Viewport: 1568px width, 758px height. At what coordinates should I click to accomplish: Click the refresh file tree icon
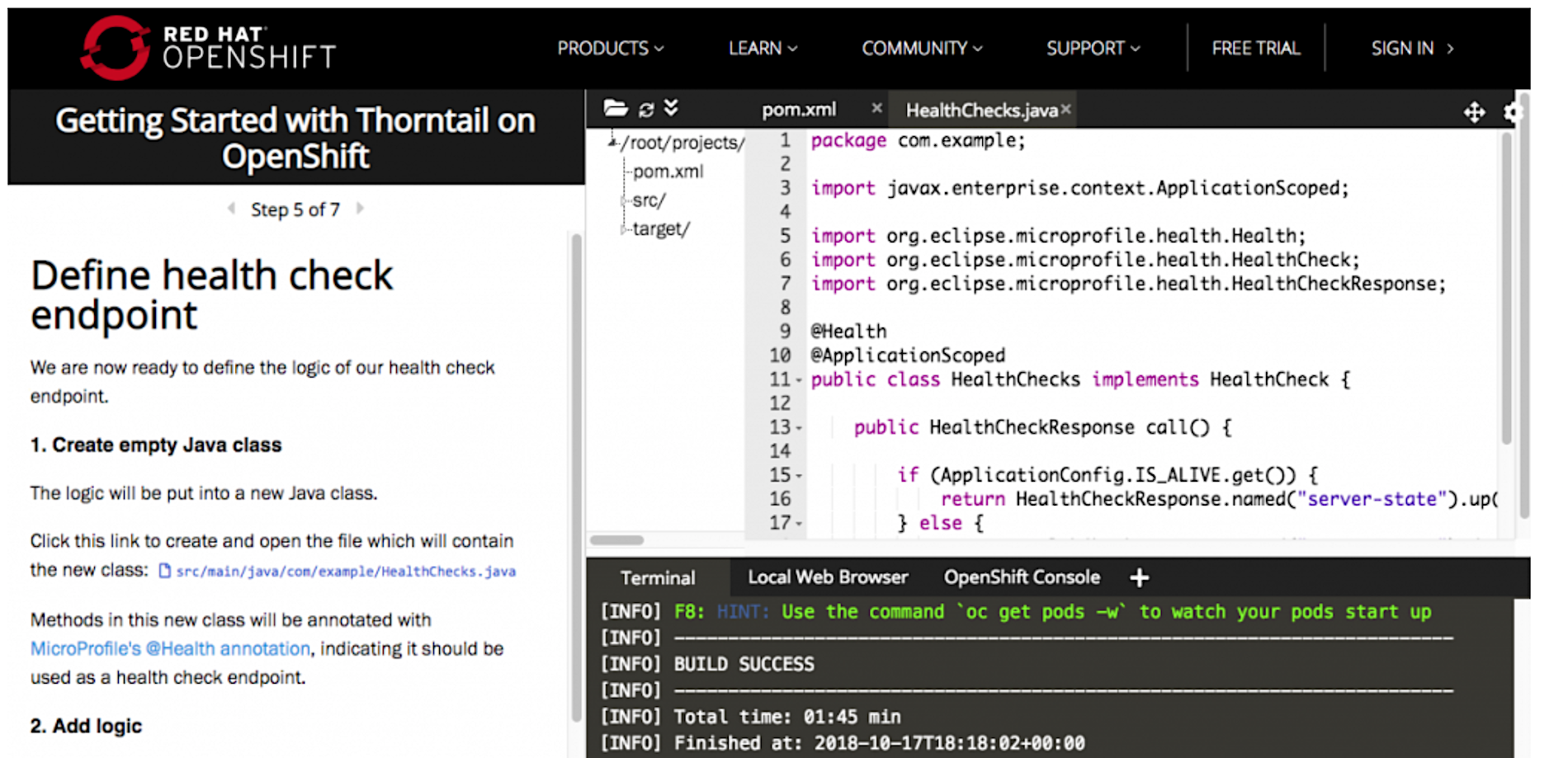[646, 109]
